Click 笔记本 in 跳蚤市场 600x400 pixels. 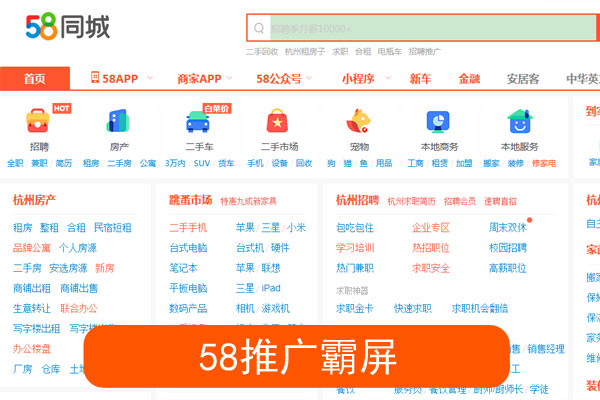pyautogui.click(x=183, y=268)
